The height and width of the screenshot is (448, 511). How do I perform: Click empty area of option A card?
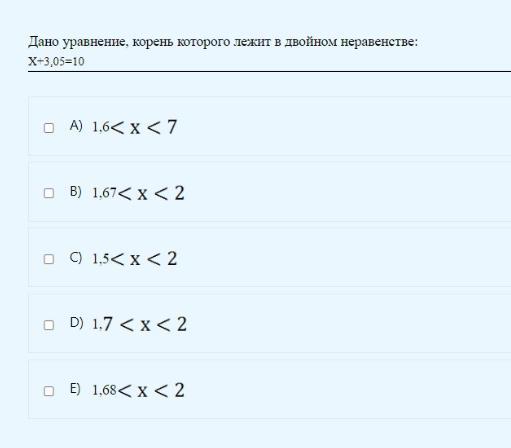click(333, 126)
